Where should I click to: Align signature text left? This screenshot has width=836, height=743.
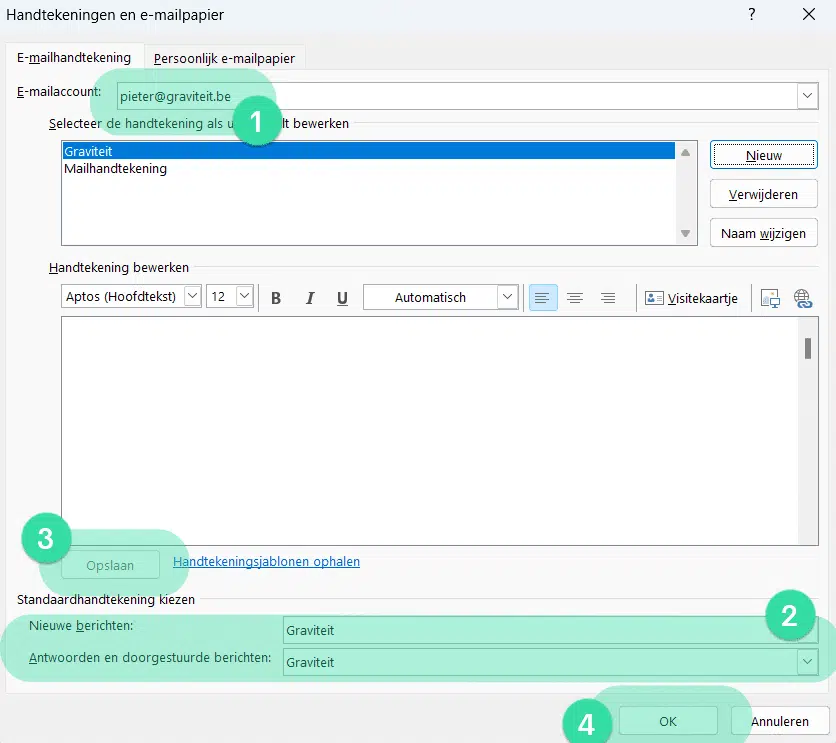543,297
